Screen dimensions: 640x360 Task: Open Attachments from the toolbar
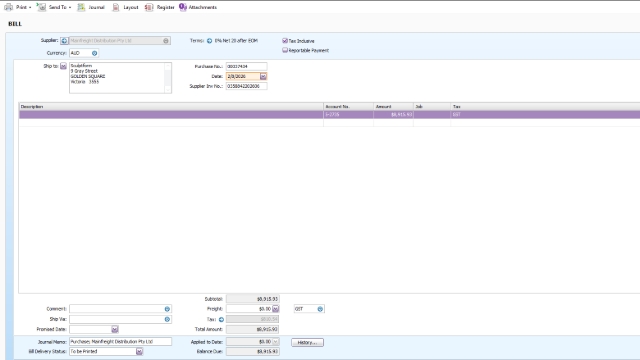[x=198, y=7]
